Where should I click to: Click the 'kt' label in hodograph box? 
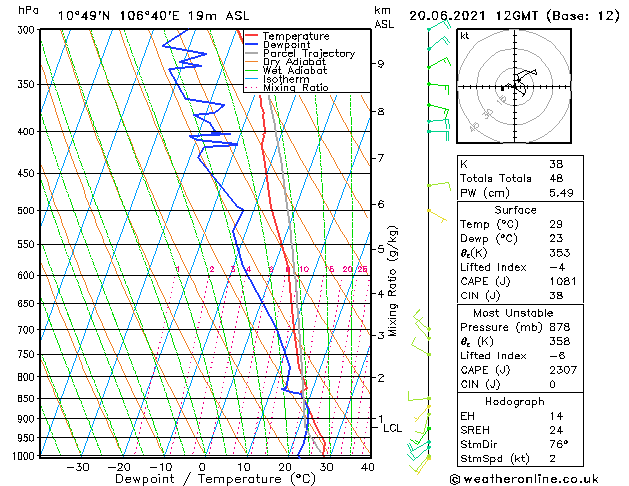[465, 36]
